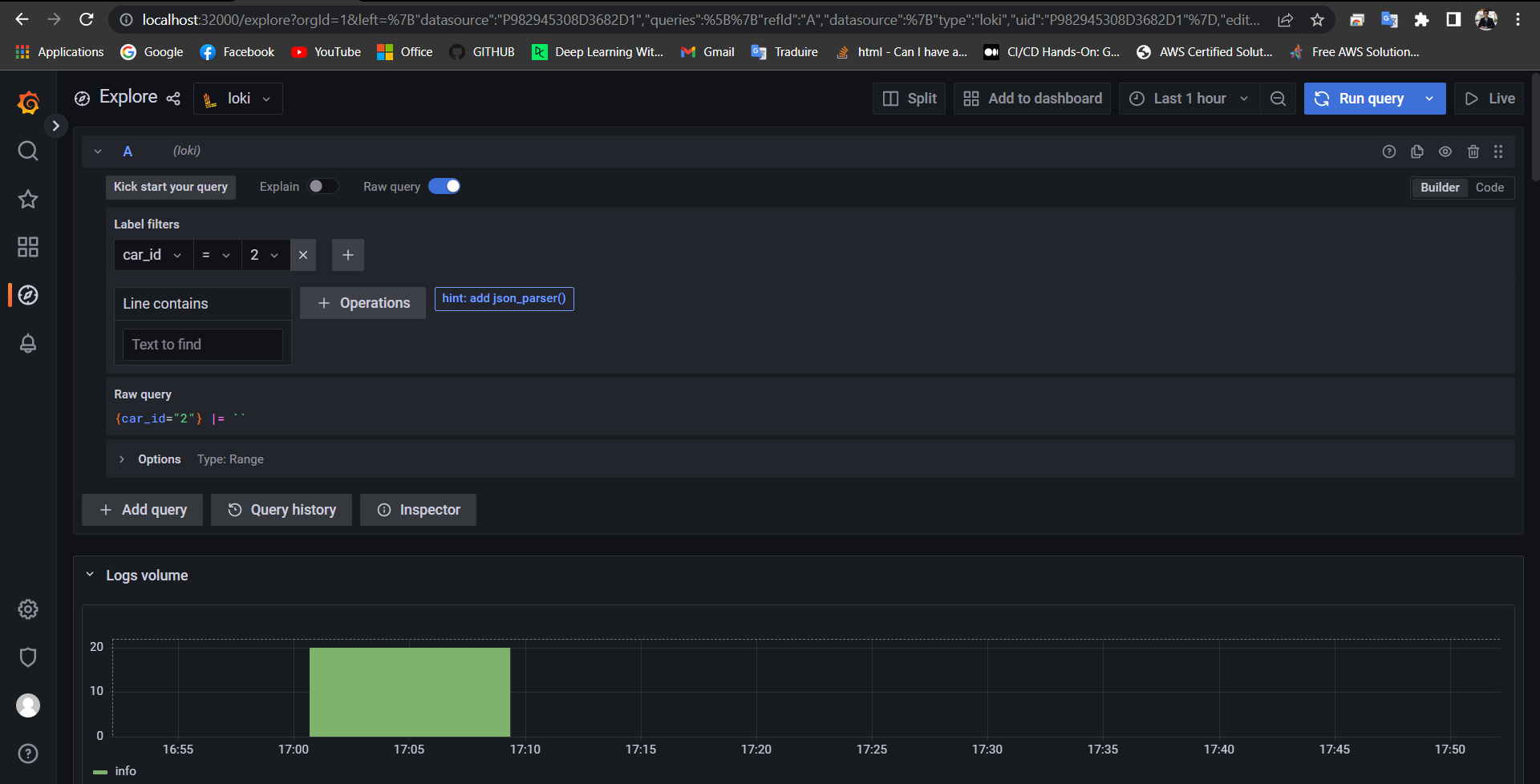Open the Server Admin shield icon
The height and width of the screenshot is (784, 1540).
27,657
